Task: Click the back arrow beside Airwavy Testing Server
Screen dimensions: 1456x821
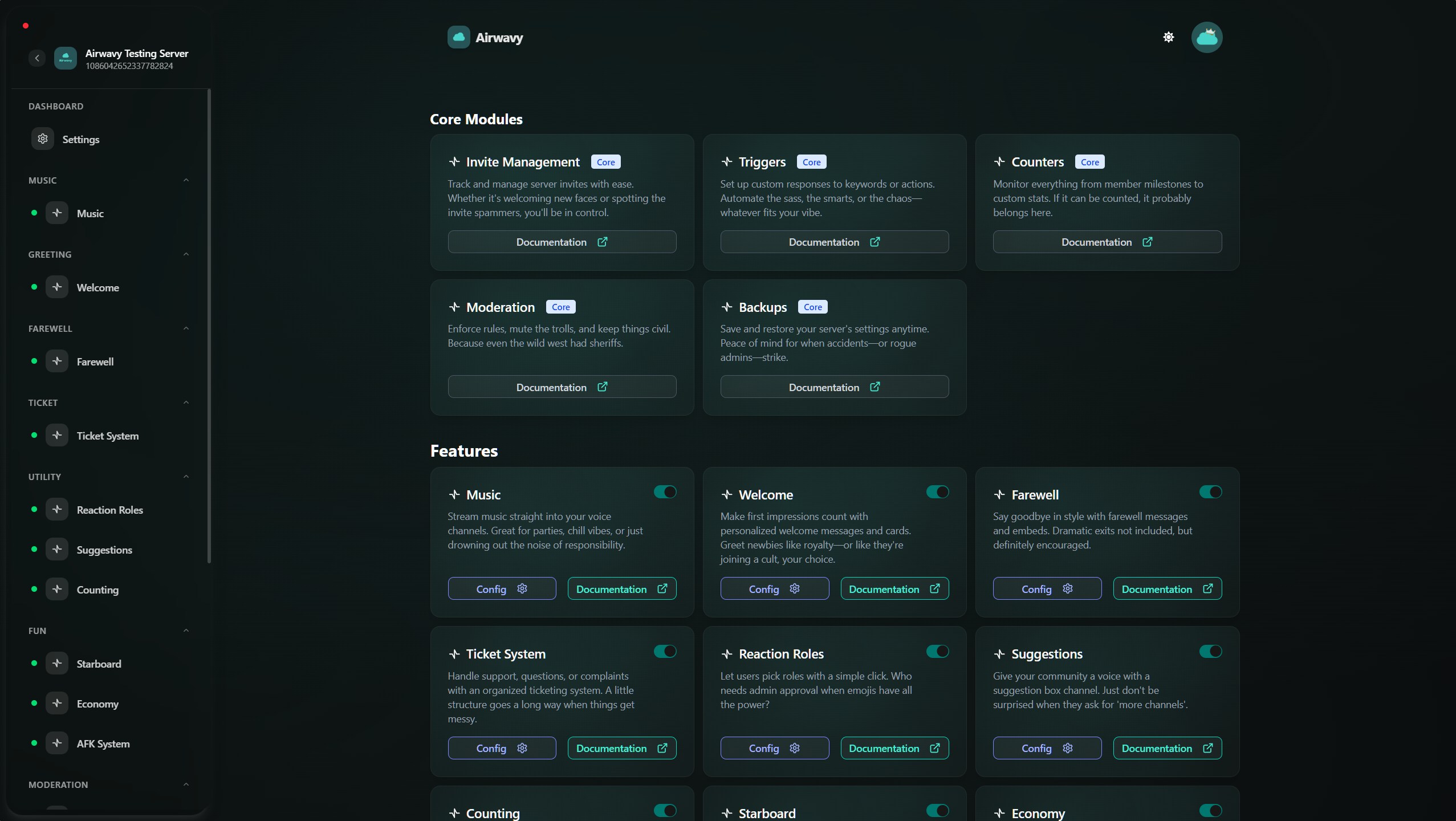Action: click(x=37, y=58)
